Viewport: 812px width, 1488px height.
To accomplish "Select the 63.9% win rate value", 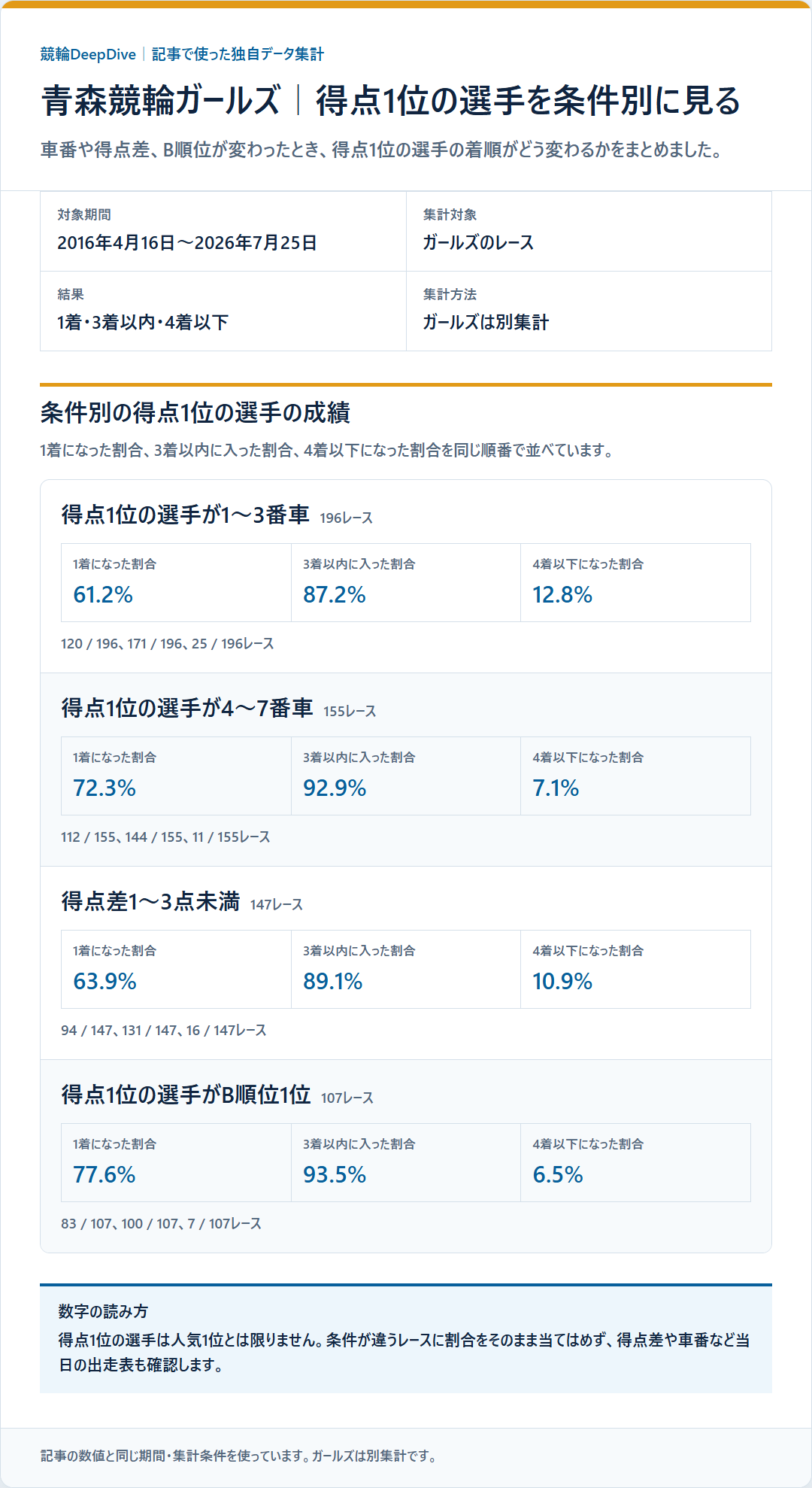I will click(105, 982).
